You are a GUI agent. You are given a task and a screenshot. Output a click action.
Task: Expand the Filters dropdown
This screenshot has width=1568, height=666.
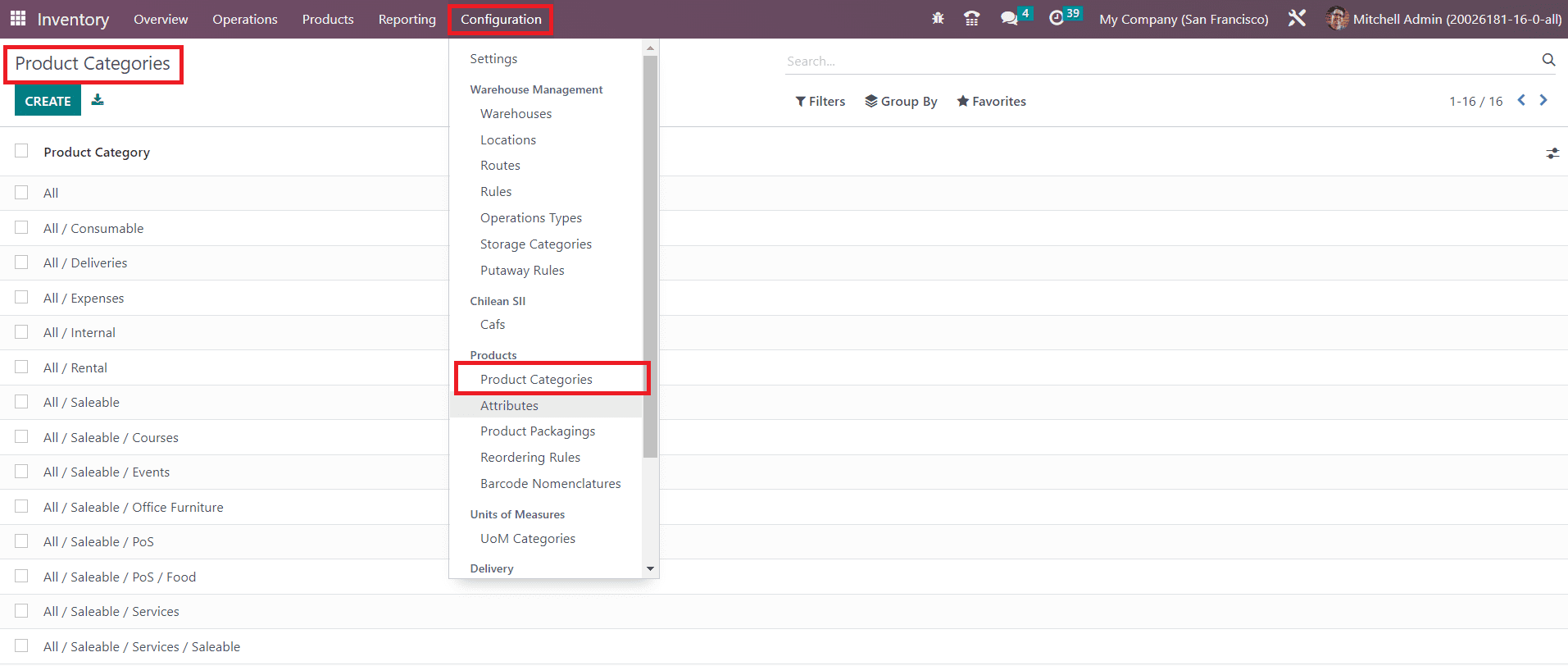[x=820, y=102]
